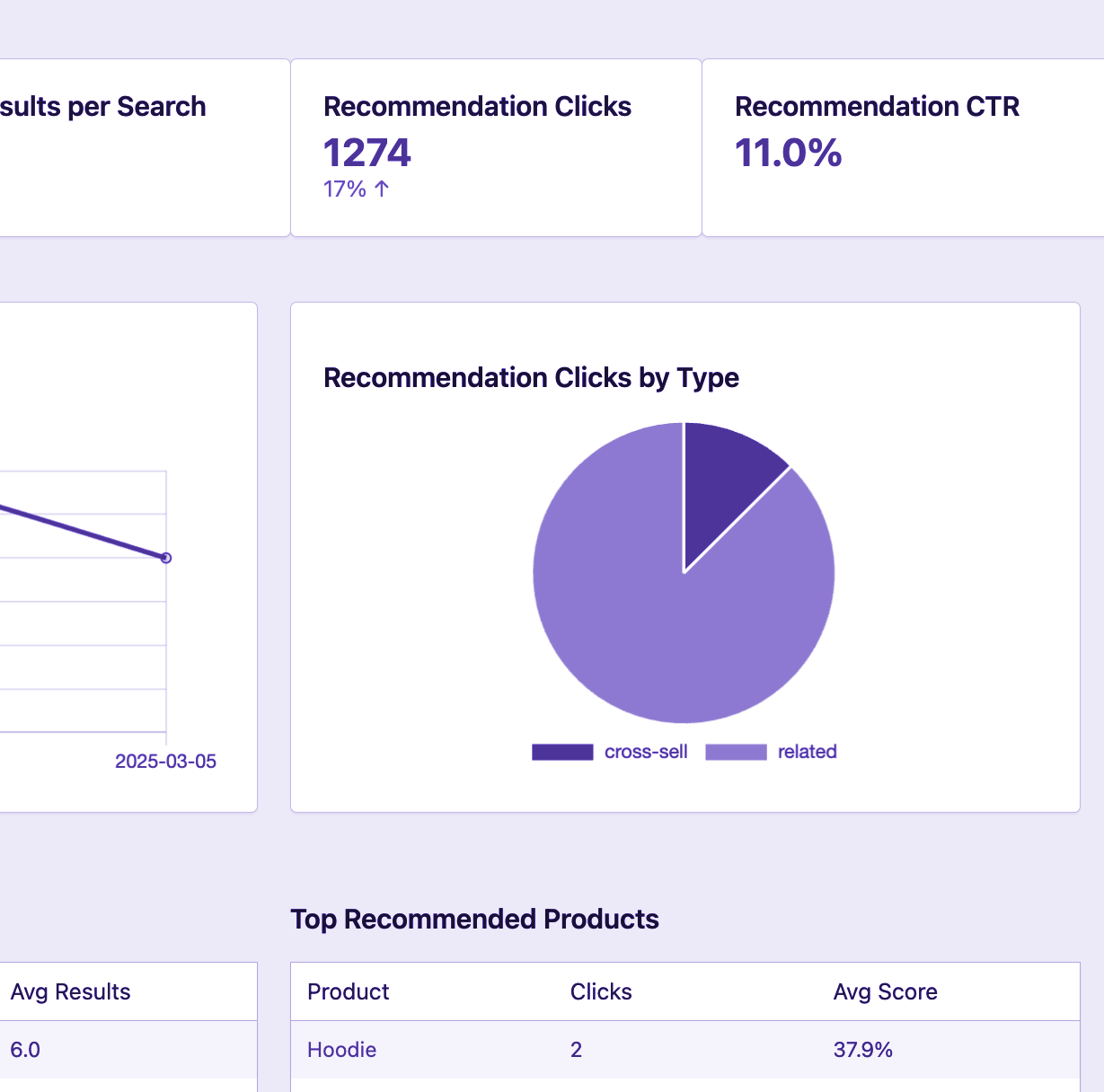Click the related legend color swatch

pyautogui.click(x=736, y=752)
